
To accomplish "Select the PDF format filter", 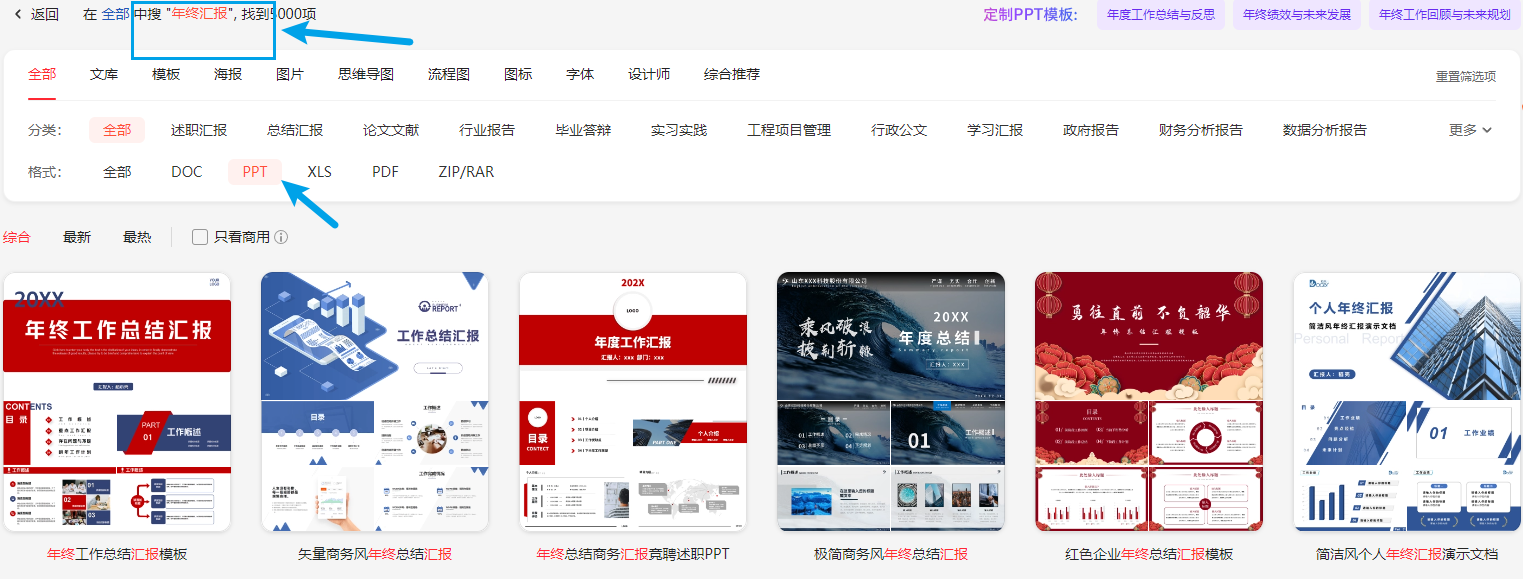I will pos(385,172).
